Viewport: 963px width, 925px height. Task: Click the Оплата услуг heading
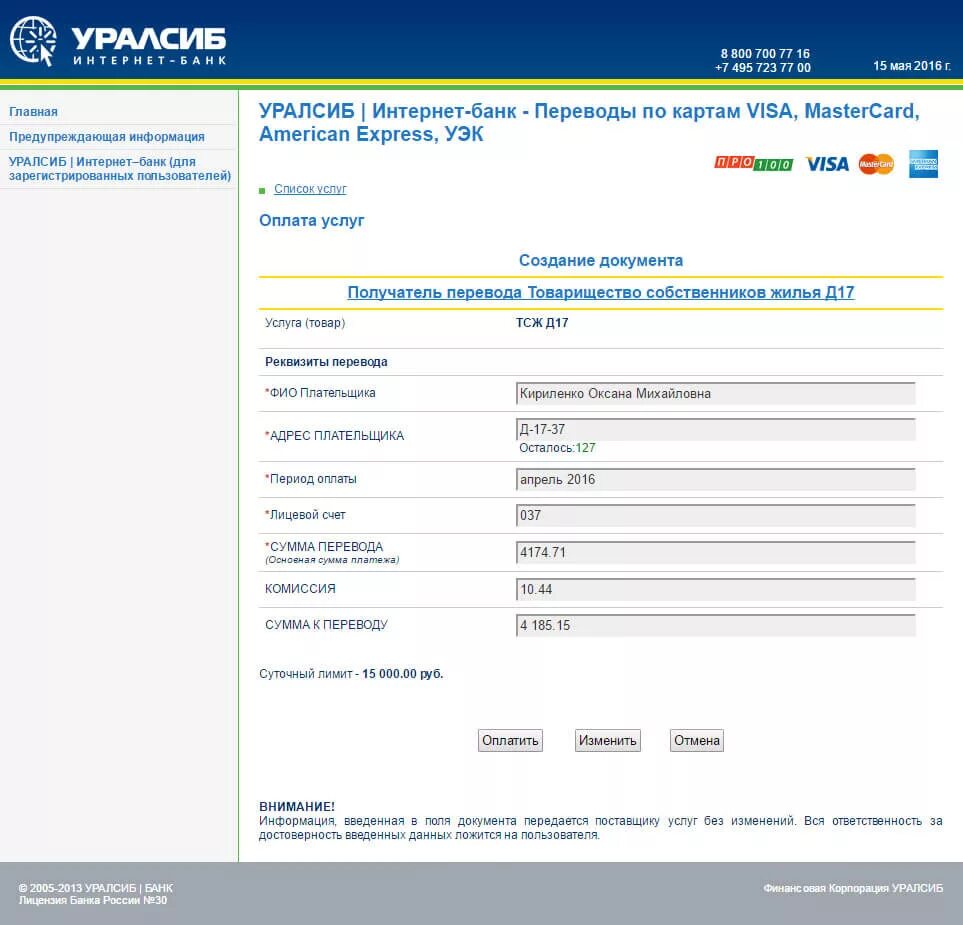[x=311, y=221]
